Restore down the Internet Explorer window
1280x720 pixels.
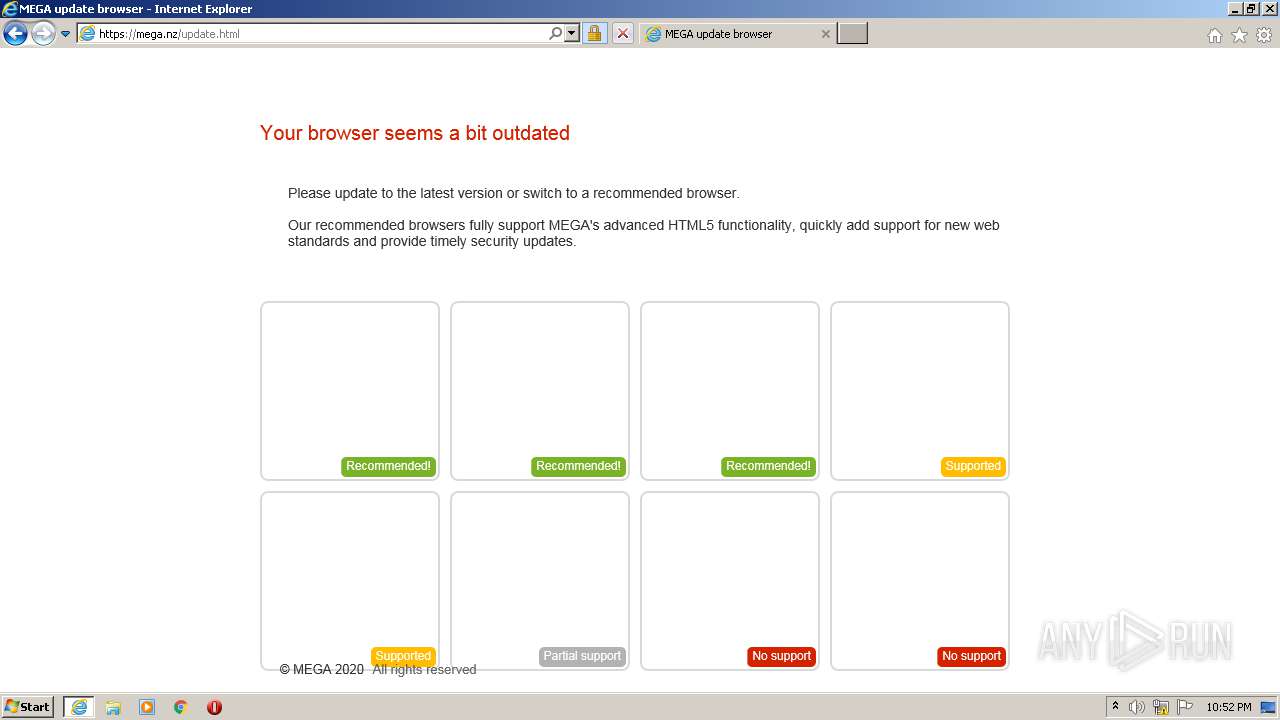click(1251, 9)
